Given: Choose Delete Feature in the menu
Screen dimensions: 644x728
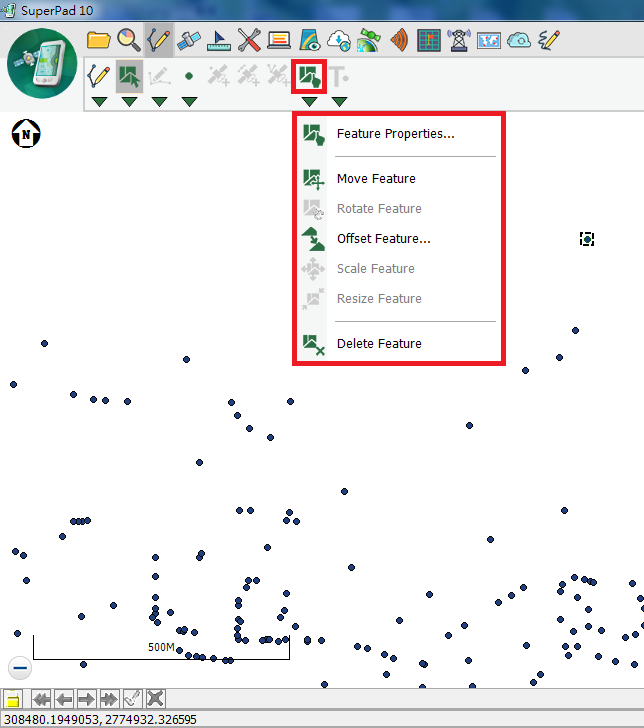Looking at the screenshot, I should [x=399, y=344].
